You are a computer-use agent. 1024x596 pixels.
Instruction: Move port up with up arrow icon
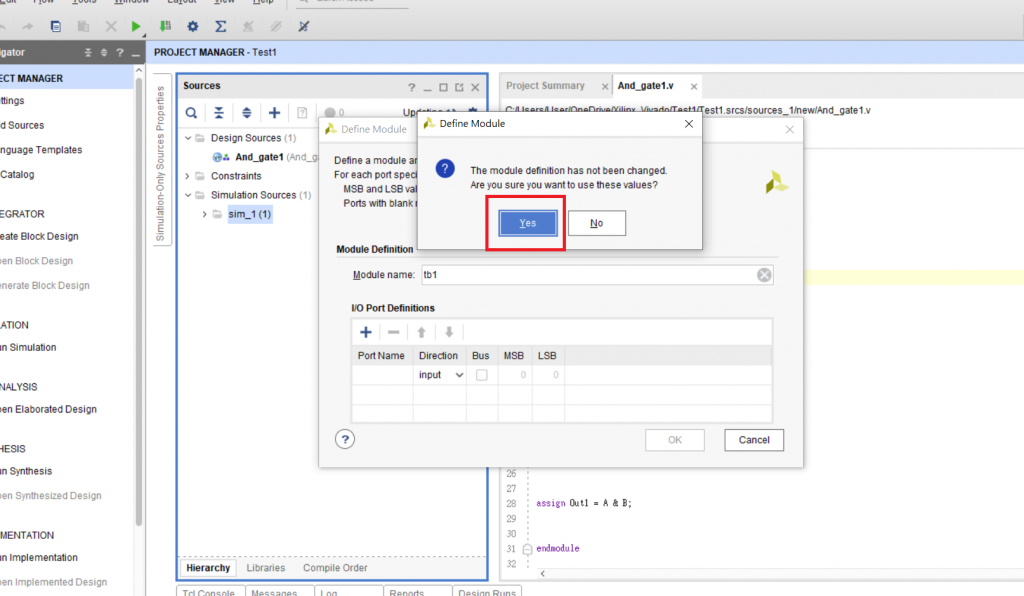(421, 332)
